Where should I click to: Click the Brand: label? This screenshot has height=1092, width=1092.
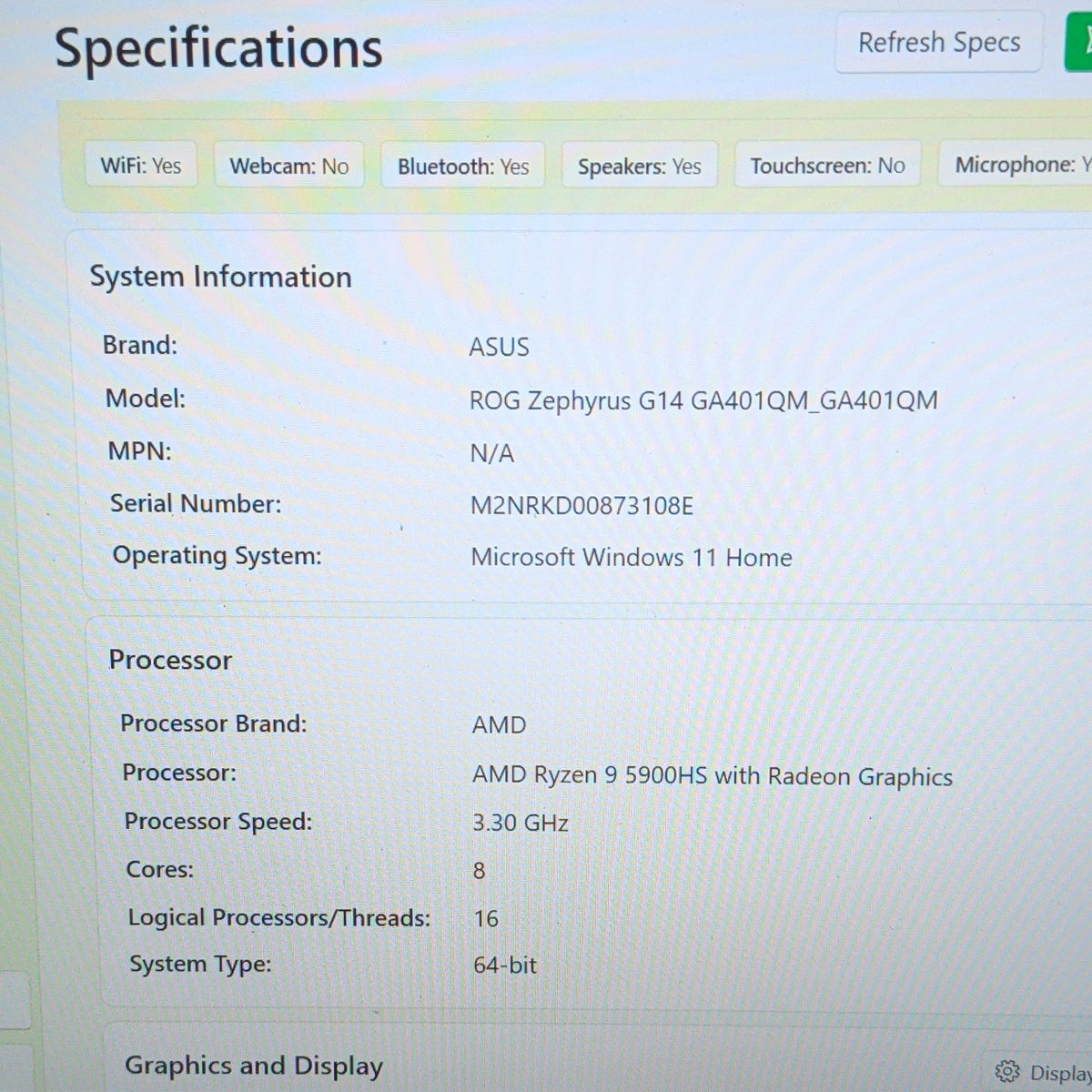coord(140,345)
